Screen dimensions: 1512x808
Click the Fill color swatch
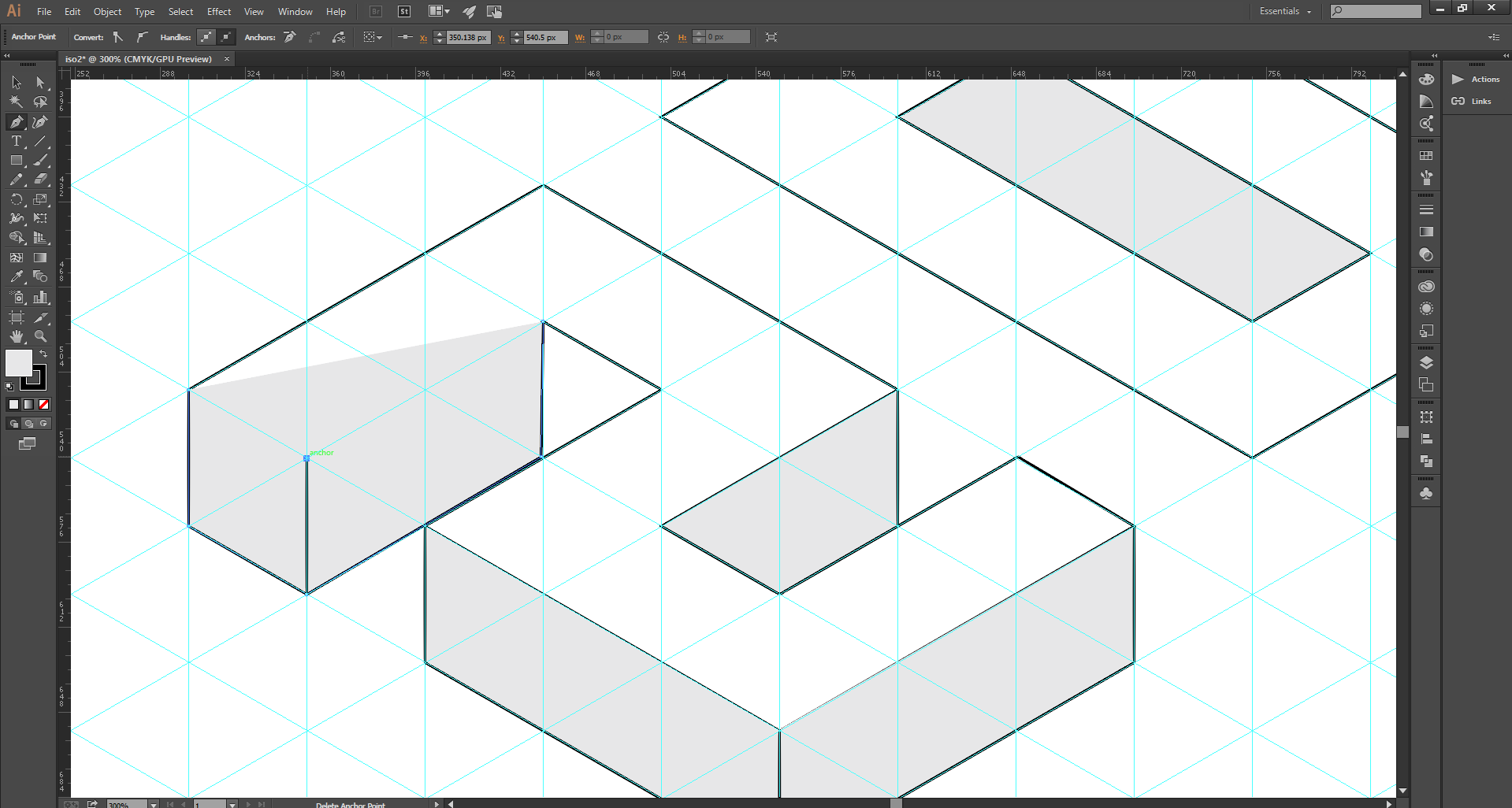[19, 363]
